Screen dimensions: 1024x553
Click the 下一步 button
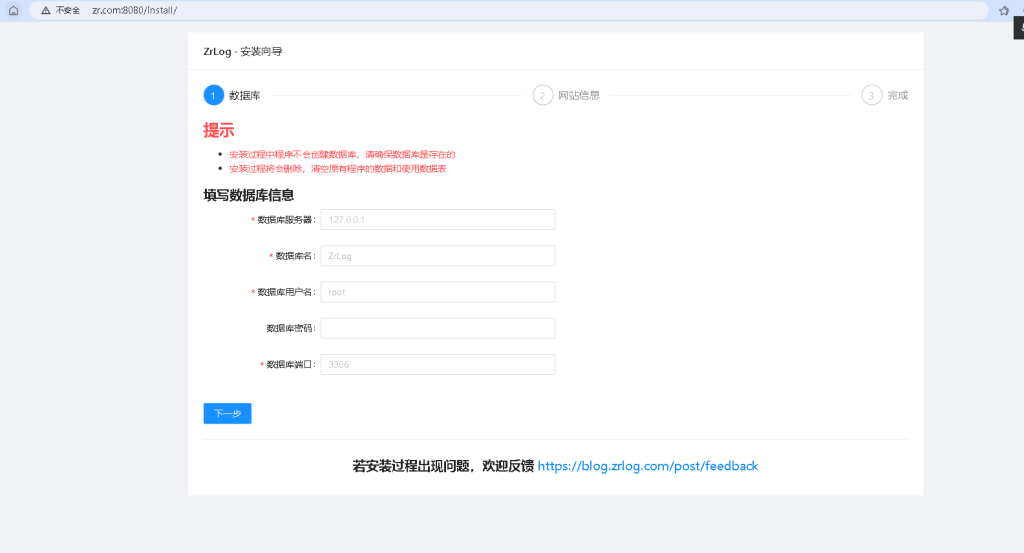coord(227,413)
